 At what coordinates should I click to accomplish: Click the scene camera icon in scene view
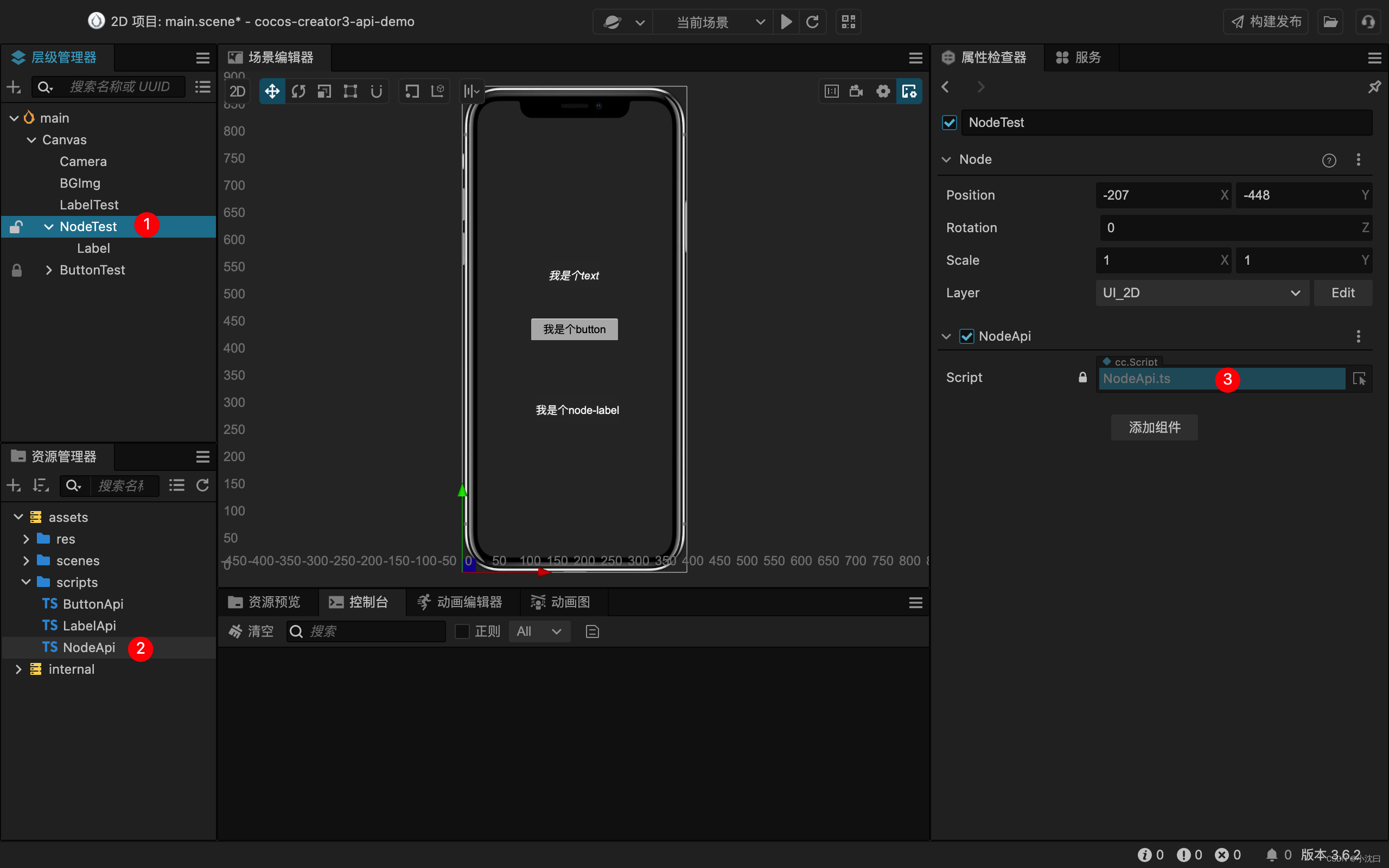click(x=856, y=91)
